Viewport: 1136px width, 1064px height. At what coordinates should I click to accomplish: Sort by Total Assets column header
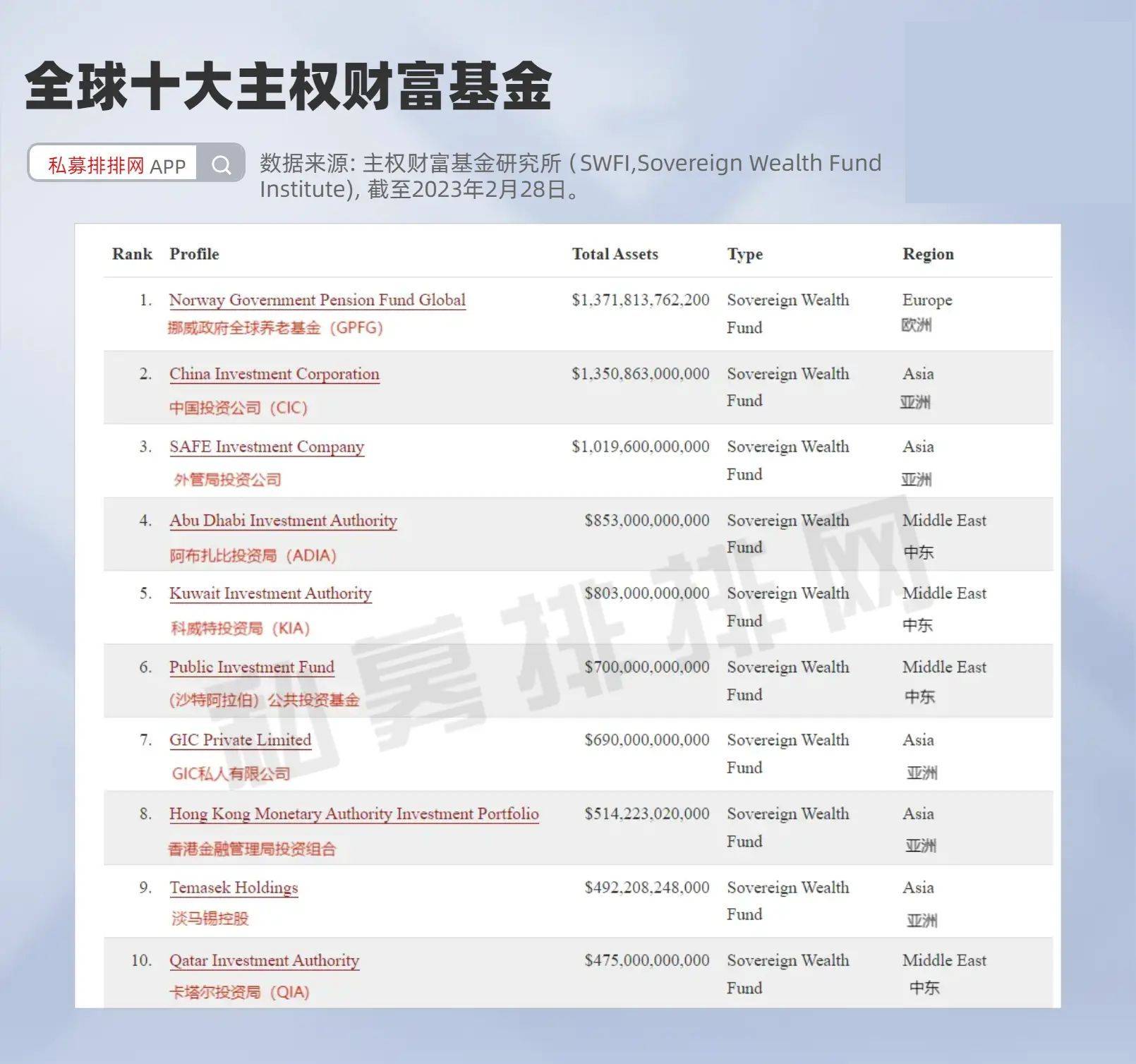(x=615, y=254)
